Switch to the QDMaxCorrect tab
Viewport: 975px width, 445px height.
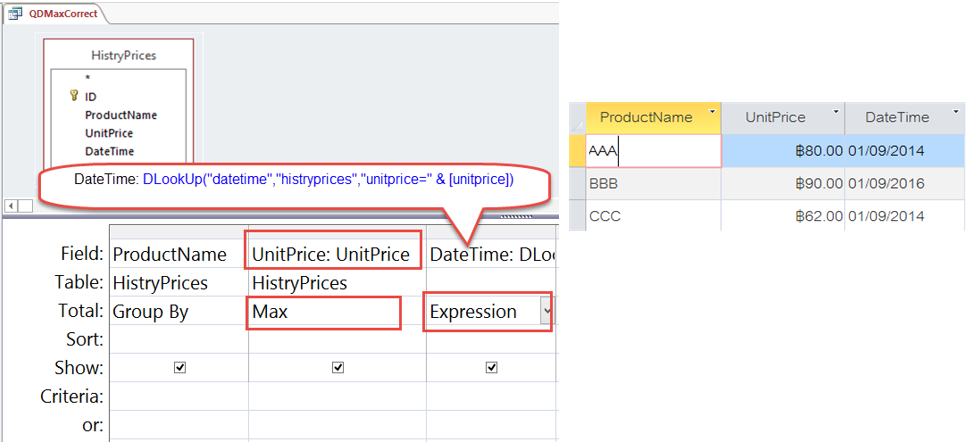[x=64, y=14]
